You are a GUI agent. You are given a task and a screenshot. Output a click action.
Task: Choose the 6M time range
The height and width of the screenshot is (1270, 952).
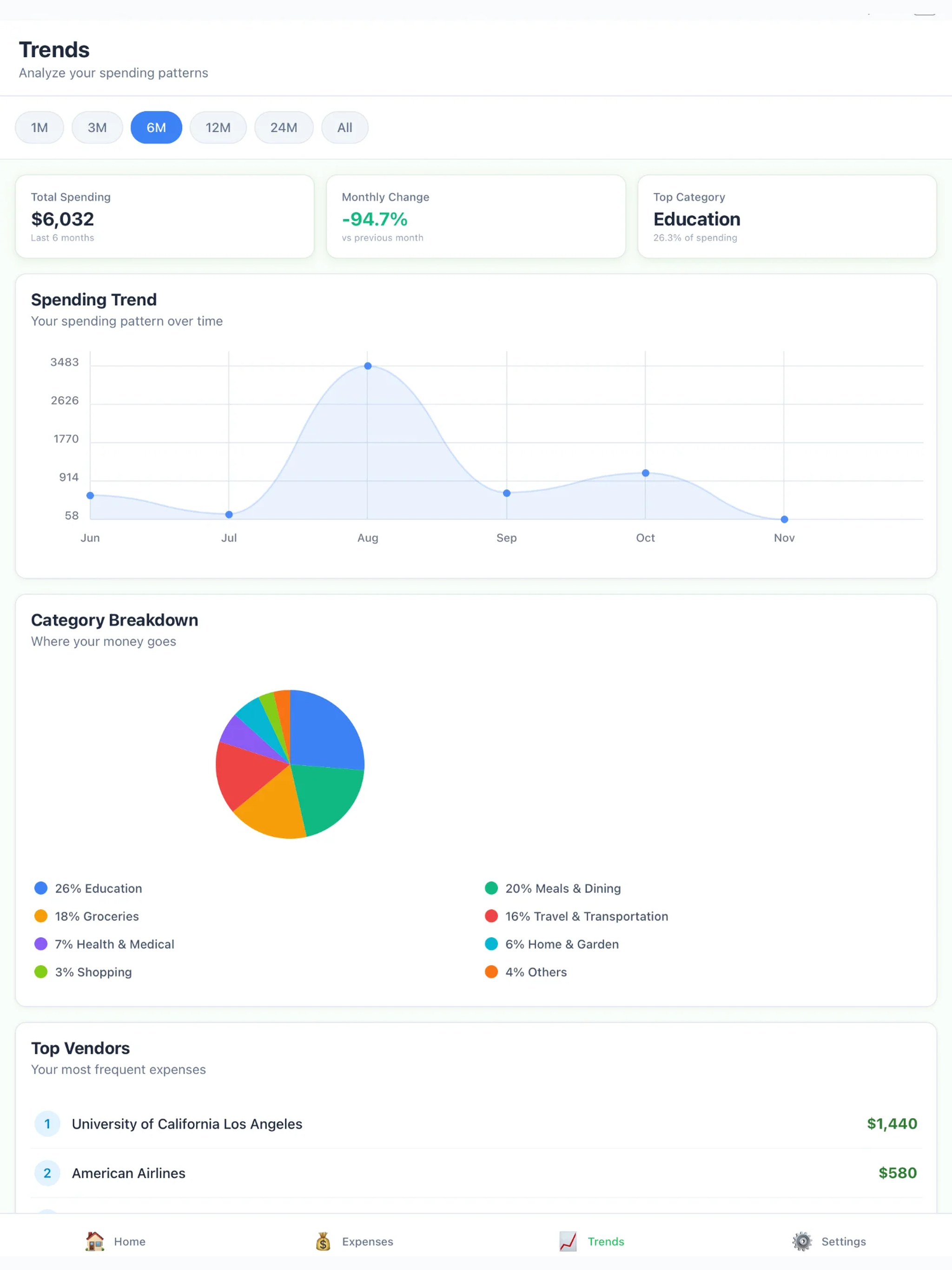coord(156,127)
